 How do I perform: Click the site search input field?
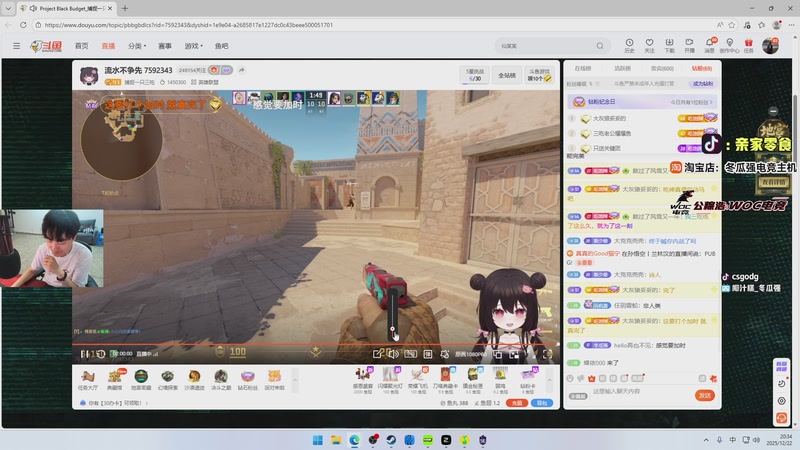pos(545,46)
